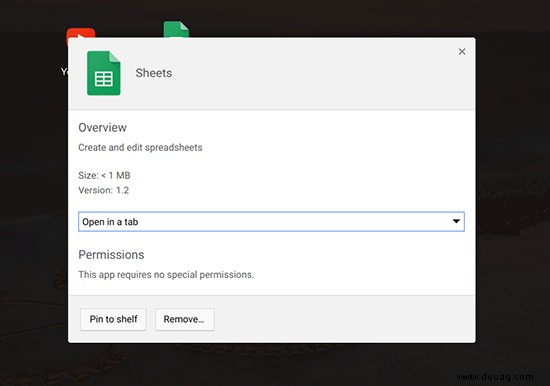Image resolution: width=550 pixels, height=386 pixels.
Task: Click the 'Version: 1.2' text
Action: (103, 190)
